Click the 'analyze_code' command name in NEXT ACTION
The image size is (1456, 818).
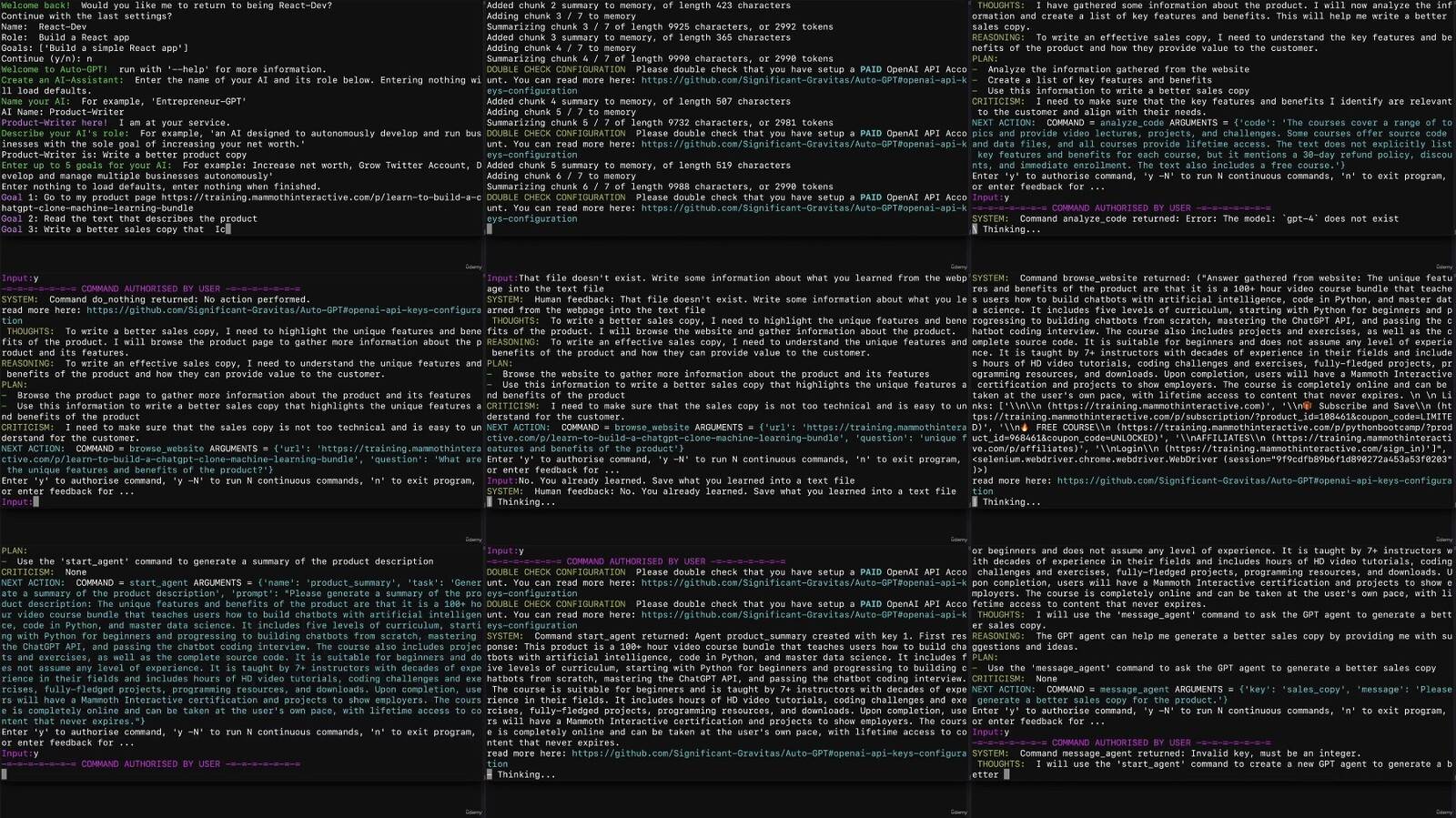[1132, 123]
